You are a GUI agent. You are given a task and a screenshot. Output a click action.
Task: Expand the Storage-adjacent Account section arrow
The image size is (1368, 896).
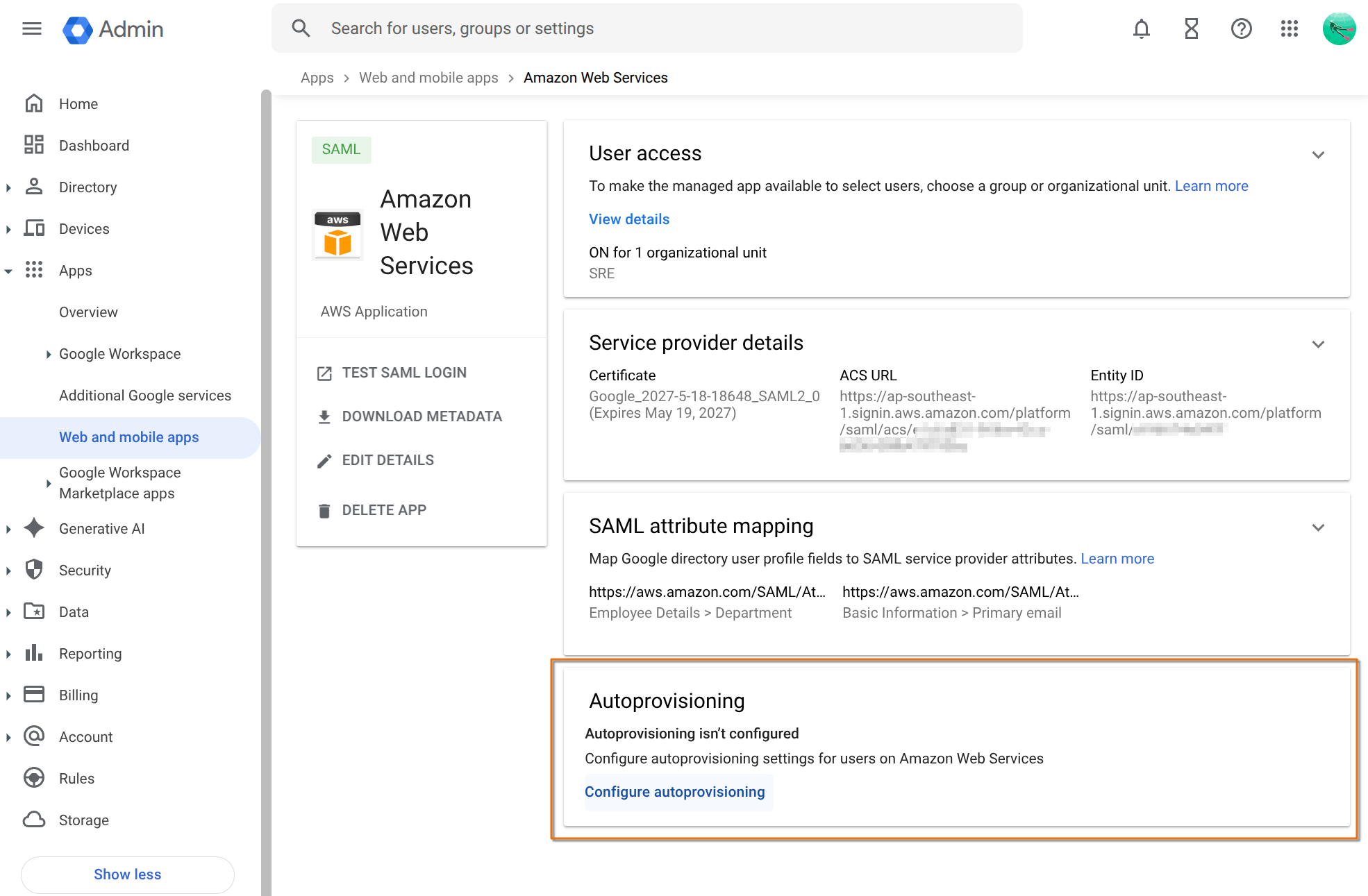pyautogui.click(x=8, y=737)
